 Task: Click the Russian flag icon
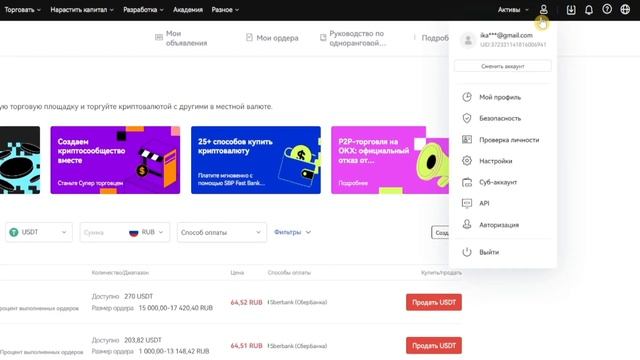point(133,232)
